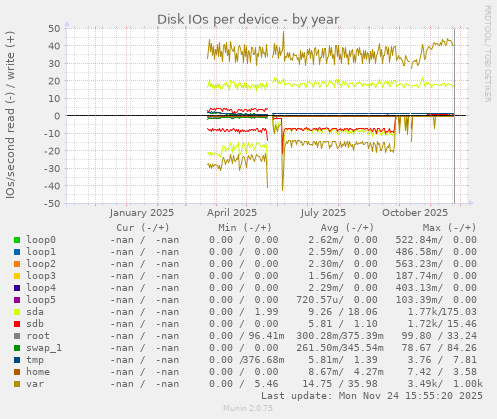Click the 'Last update: Mon Nov 24 15:55:20 2025' text
This screenshot has width=497, height=419.
(x=372, y=396)
